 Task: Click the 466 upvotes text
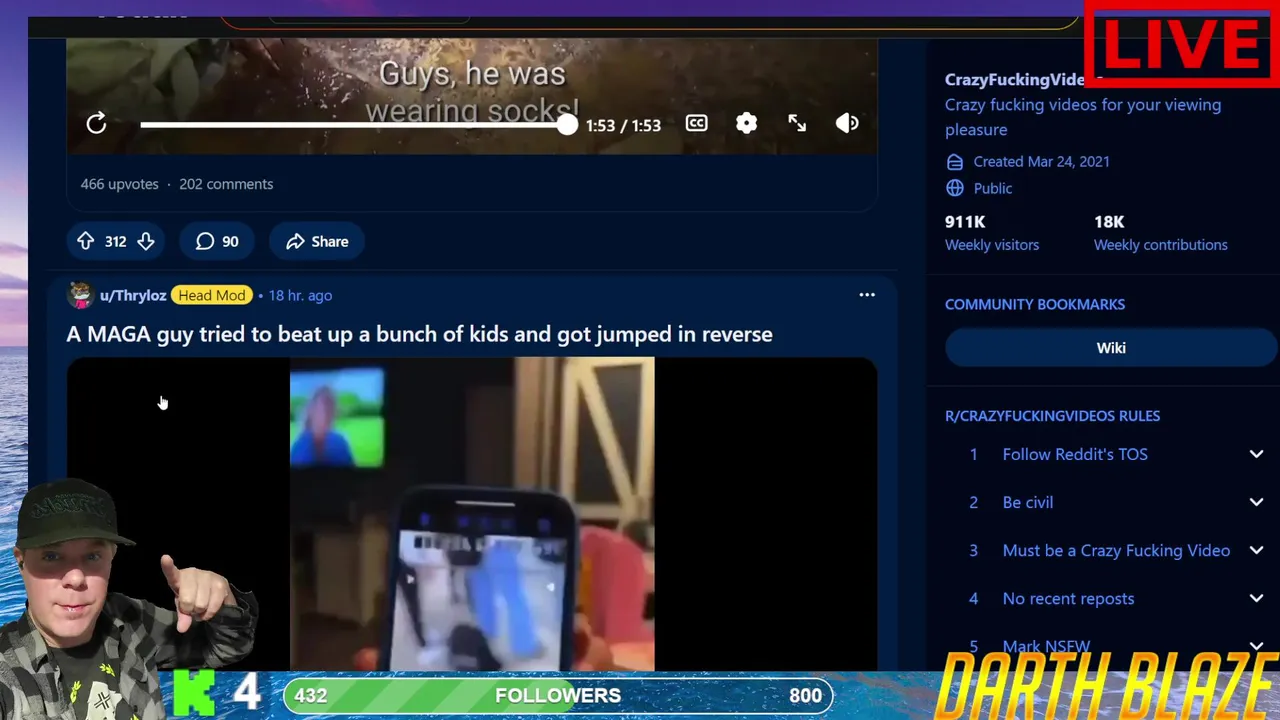[119, 184]
